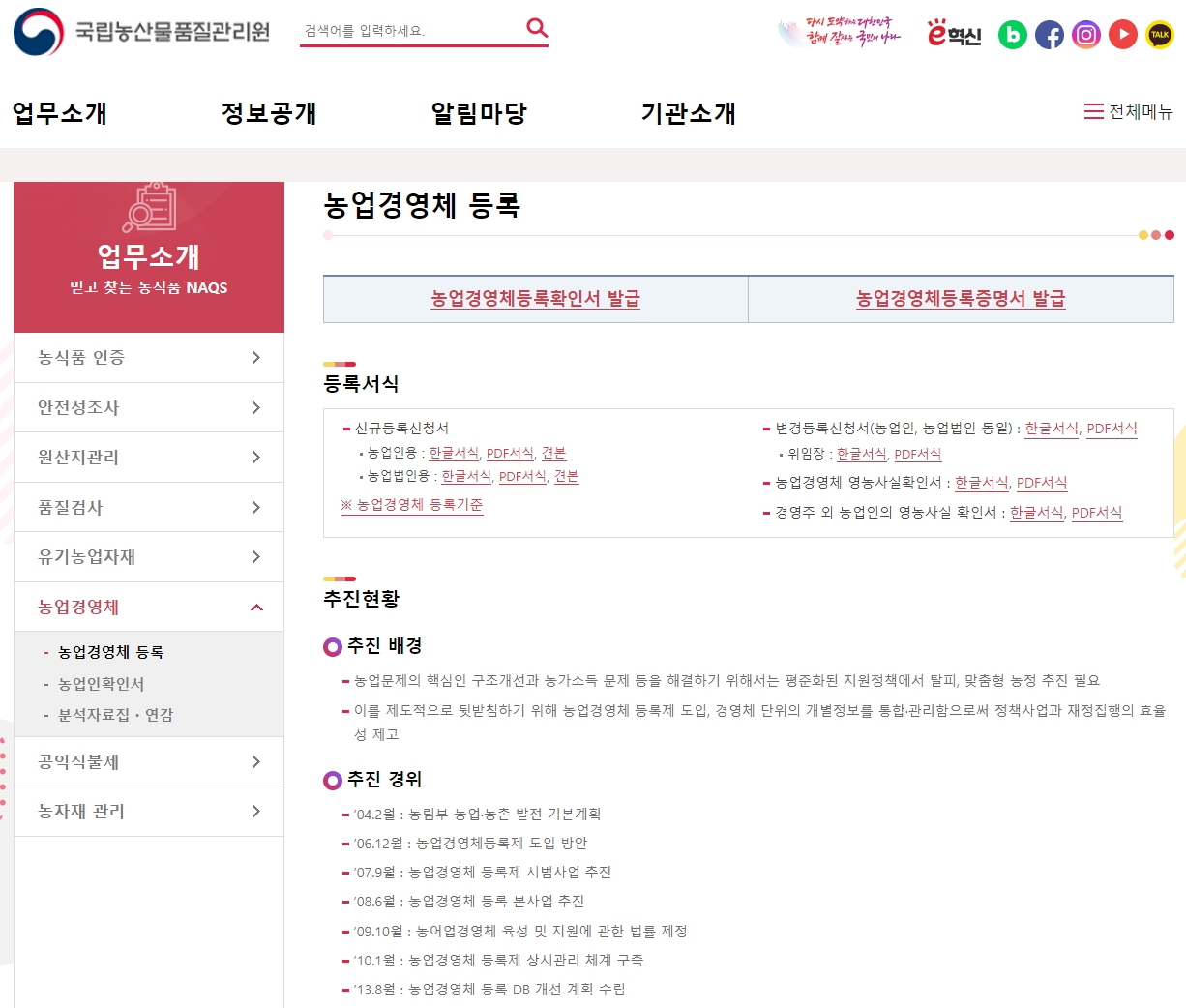The image size is (1186, 1008).
Task: Open 농업법인용 견본 link
Action: pos(566,476)
